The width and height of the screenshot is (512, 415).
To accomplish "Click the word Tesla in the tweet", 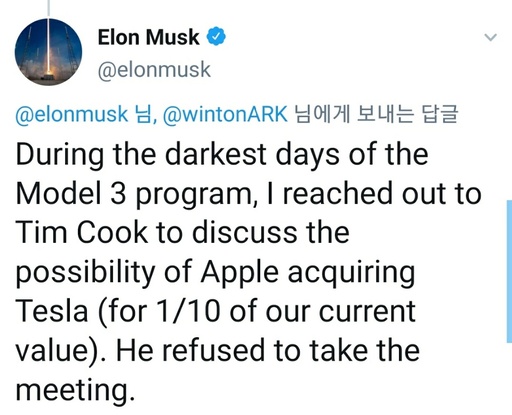I will (52, 311).
